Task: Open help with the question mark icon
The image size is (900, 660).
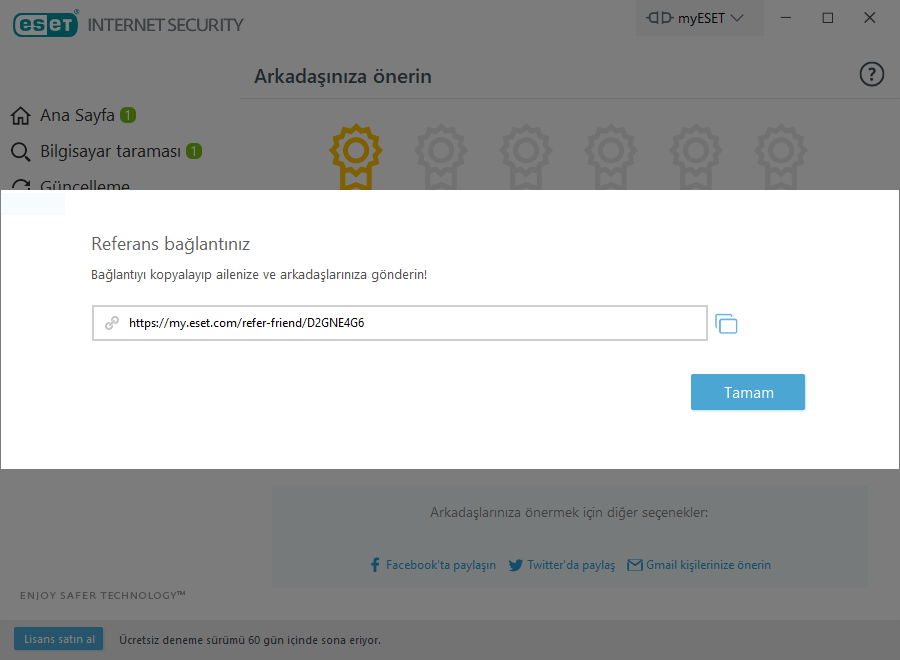Action: (x=871, y=75)
